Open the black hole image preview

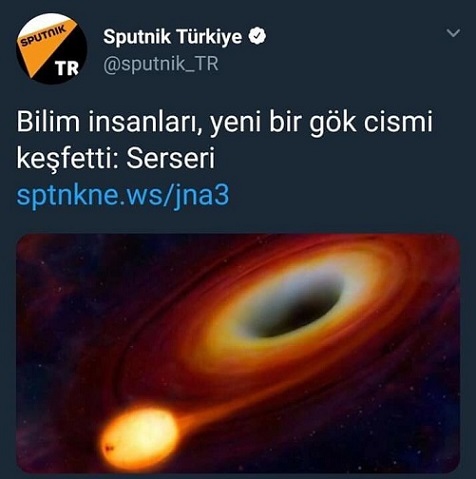(238, 354)
